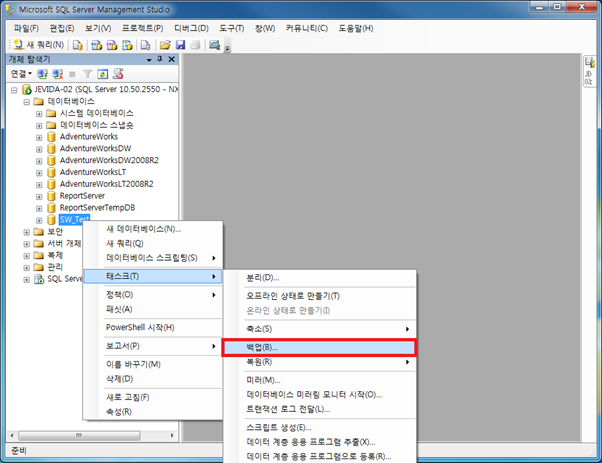Click the Analysis Services MDX Query icon
The width and height of the screenshot is (602, 463).
(x=96, y=45)
